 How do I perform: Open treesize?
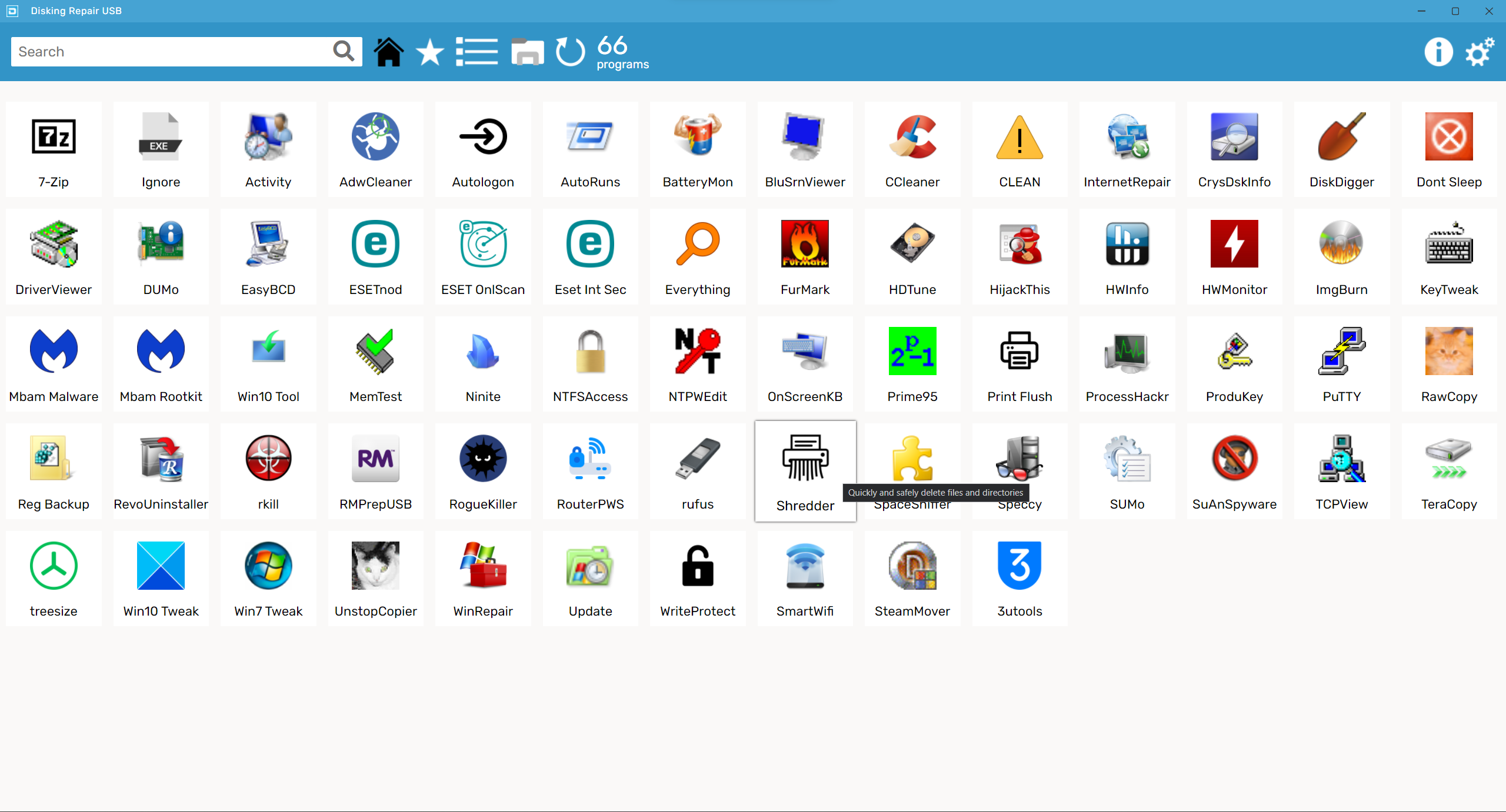pyautogui.click(x=54, y=579)
